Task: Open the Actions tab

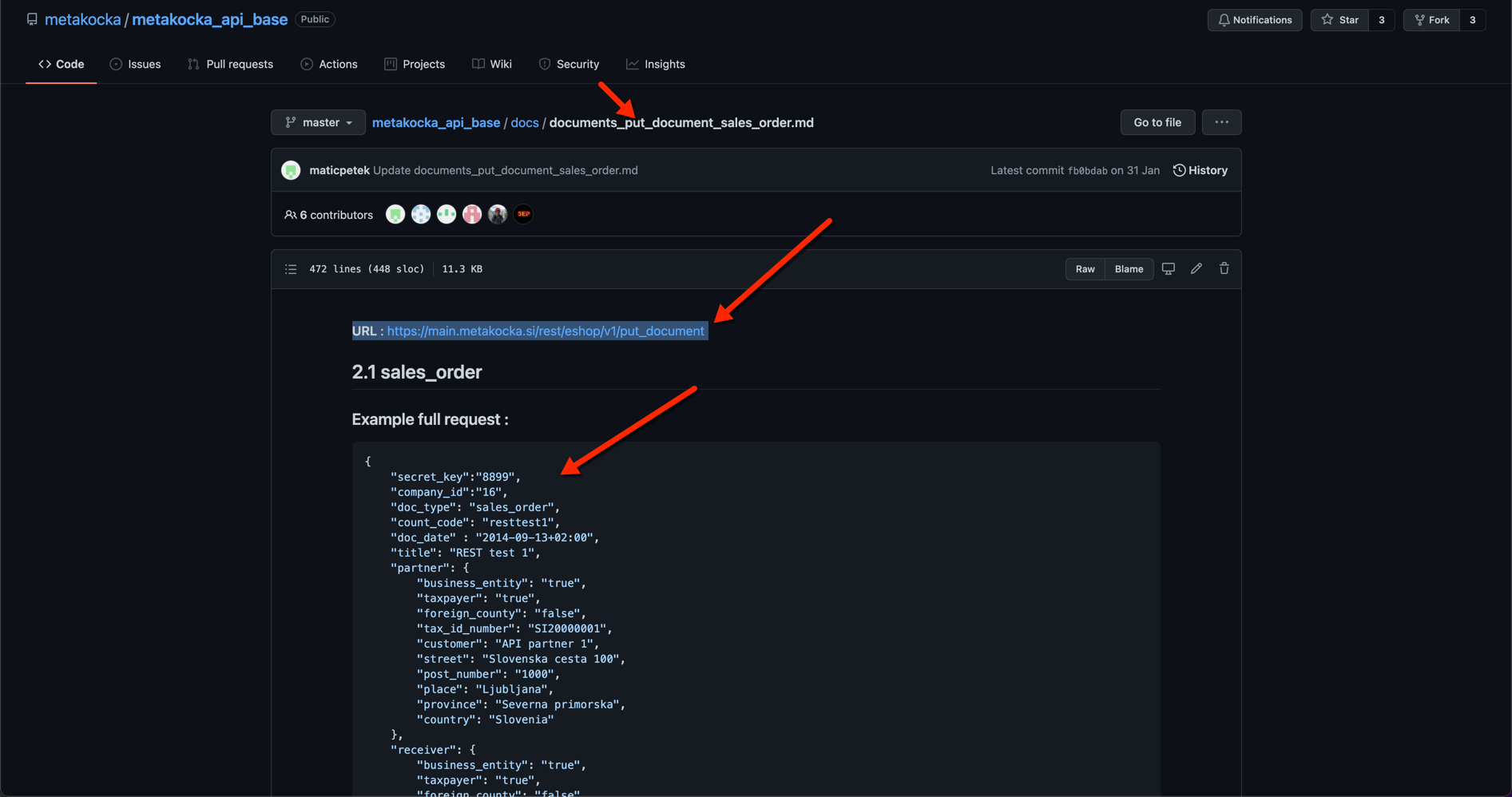Action: coord(329,64)
